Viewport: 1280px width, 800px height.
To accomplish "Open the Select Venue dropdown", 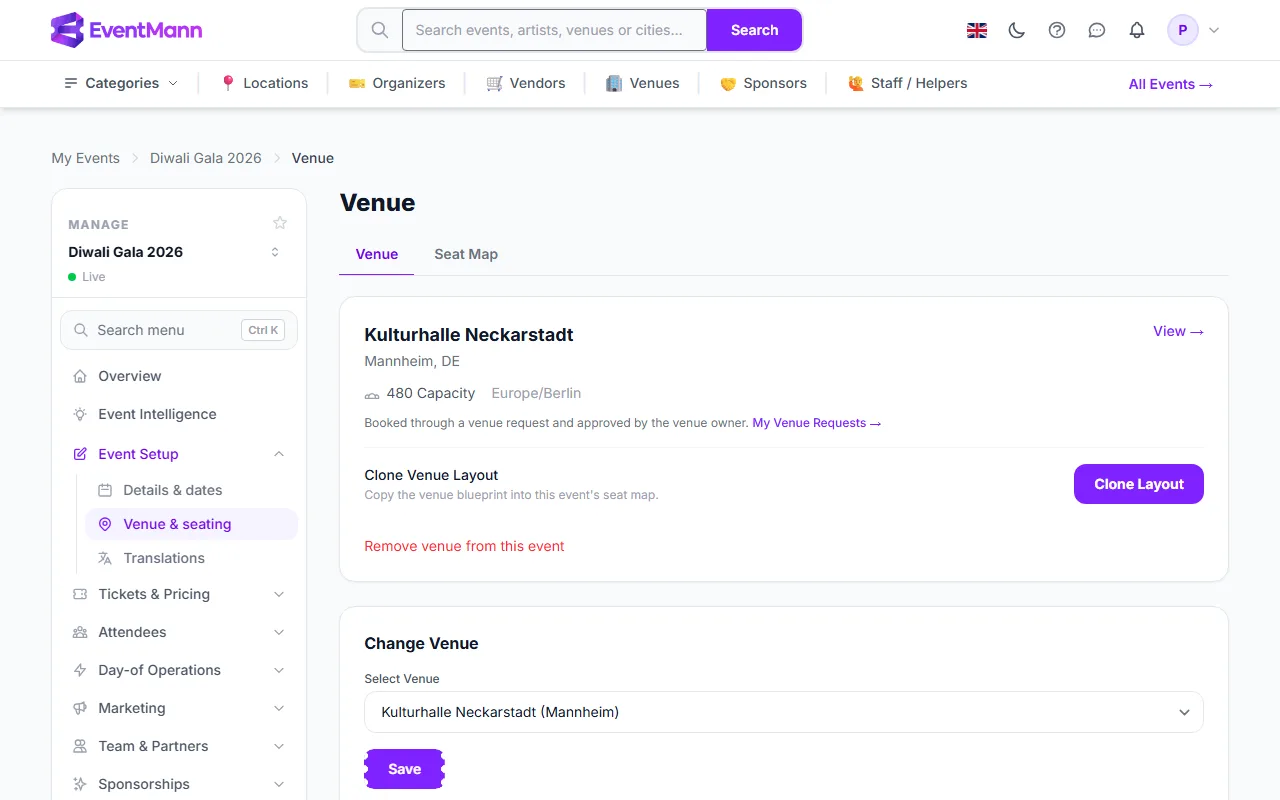I will [784, 712].
